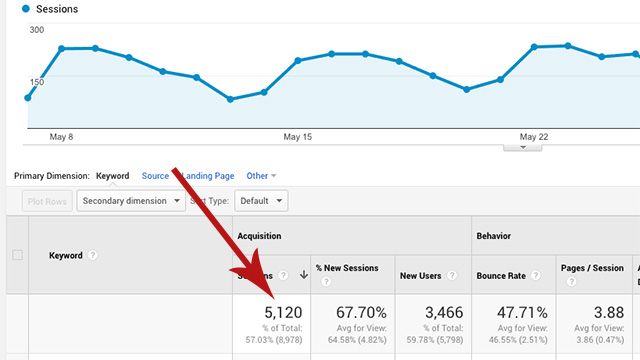Screen dimensions: 640x360
Task: Click the chart data point above May 15
Action: [298, 60]
